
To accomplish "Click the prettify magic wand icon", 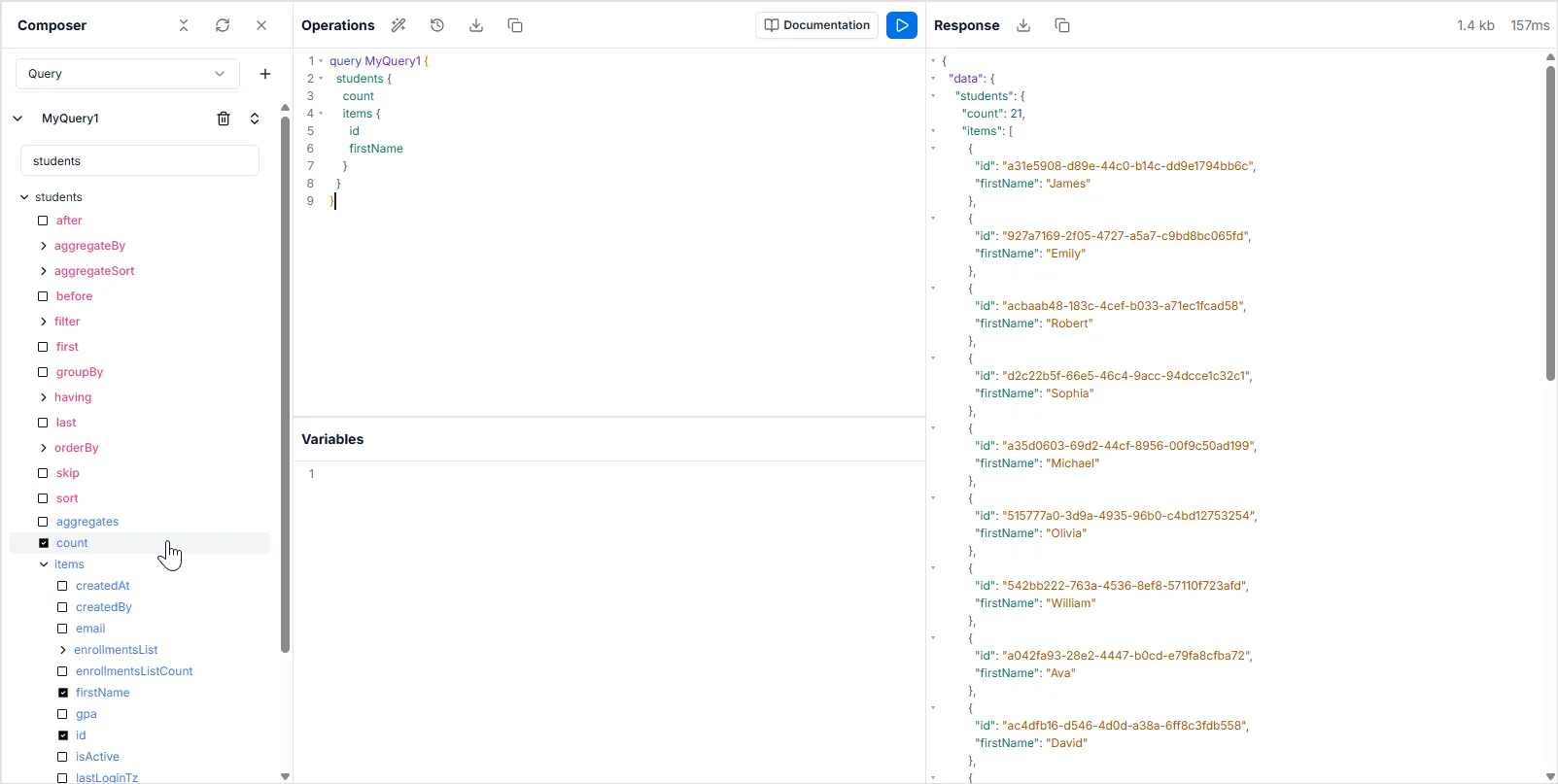I will coord(398,25).
